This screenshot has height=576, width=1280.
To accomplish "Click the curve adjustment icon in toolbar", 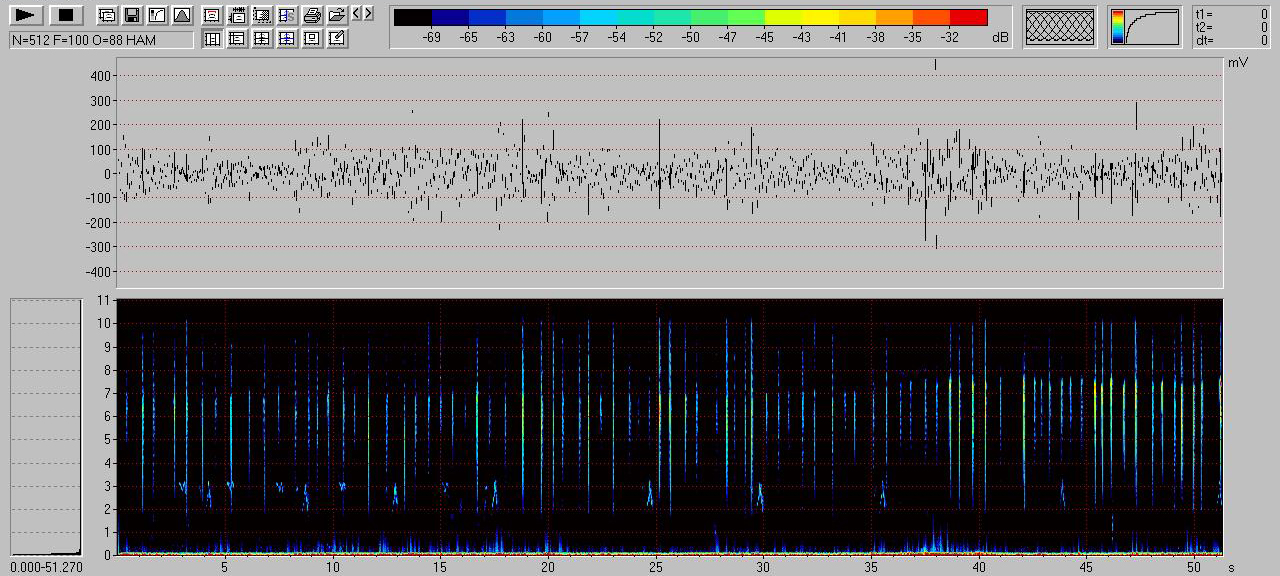I will pyautogui.click(x=156, y=15).
